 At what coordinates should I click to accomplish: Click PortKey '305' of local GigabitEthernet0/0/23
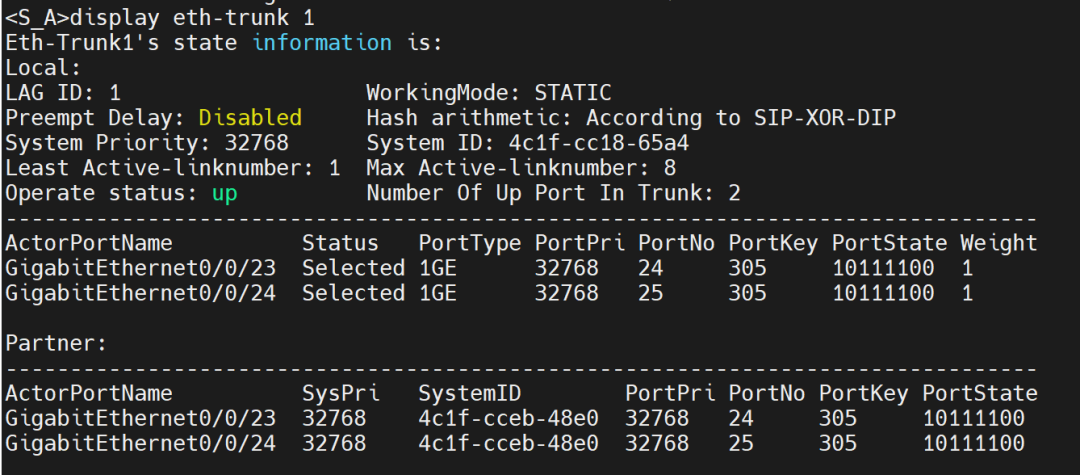point(747,268)
